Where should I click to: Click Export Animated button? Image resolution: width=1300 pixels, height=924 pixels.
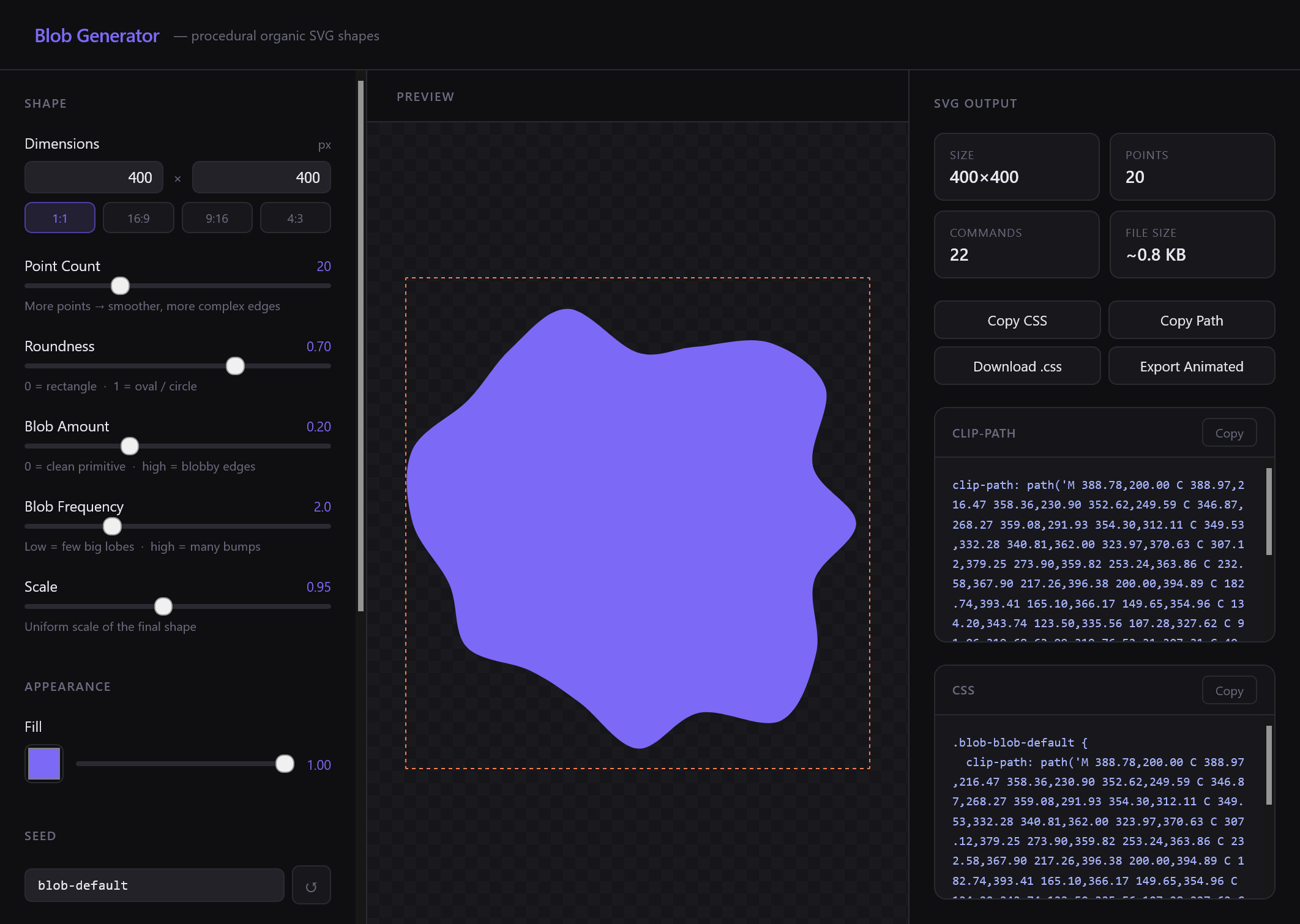point(1191,366)
